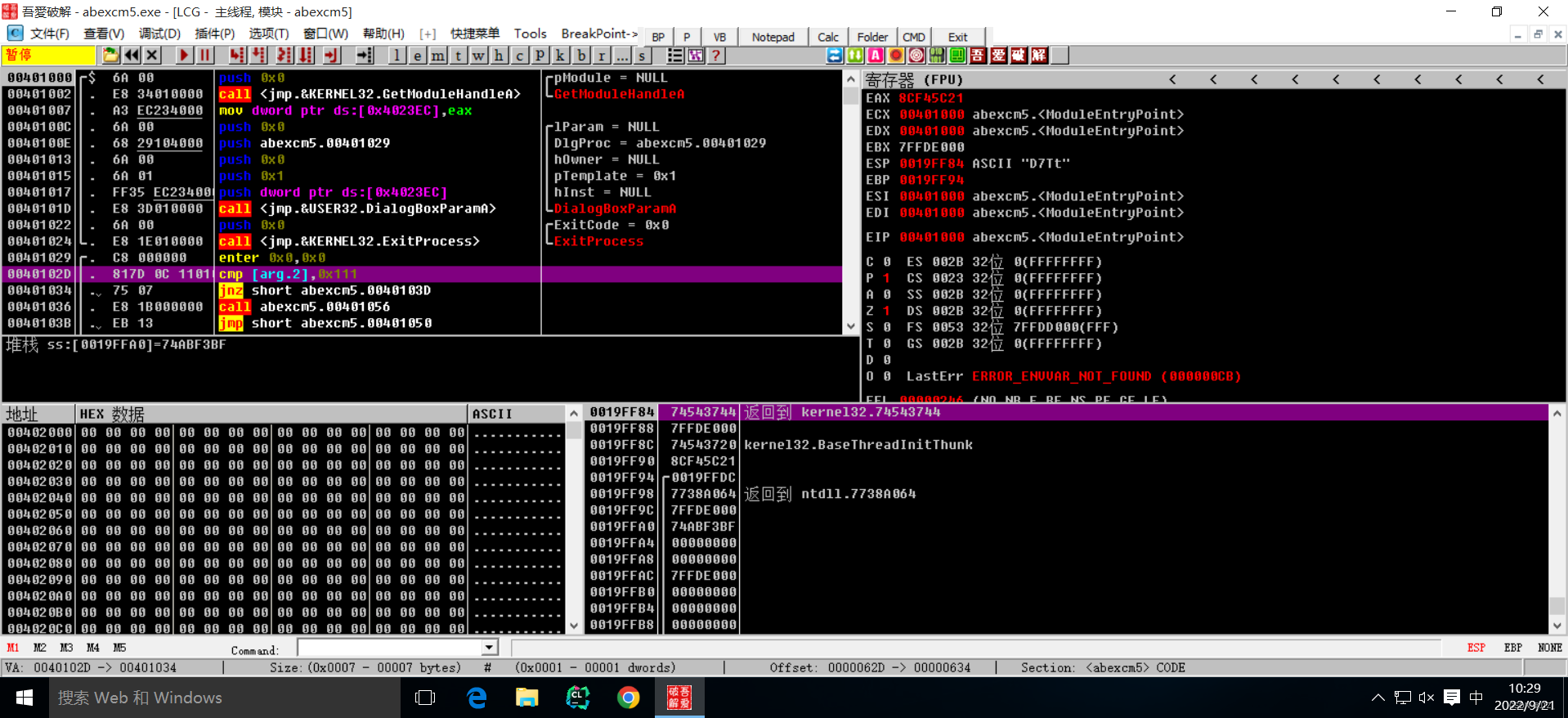
Task: Switch to memory dump M1
Action: [x=13, y=648]
